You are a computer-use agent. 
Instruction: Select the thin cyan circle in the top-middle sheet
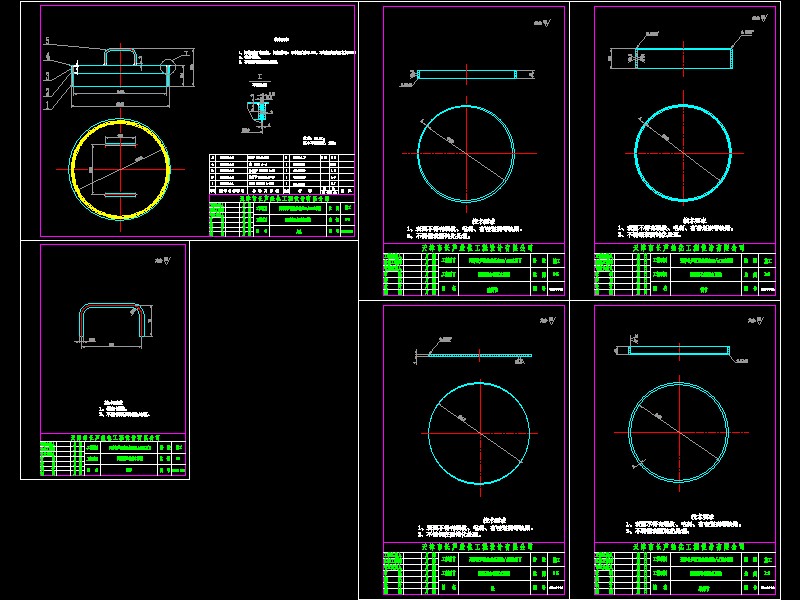click(466, 154)
